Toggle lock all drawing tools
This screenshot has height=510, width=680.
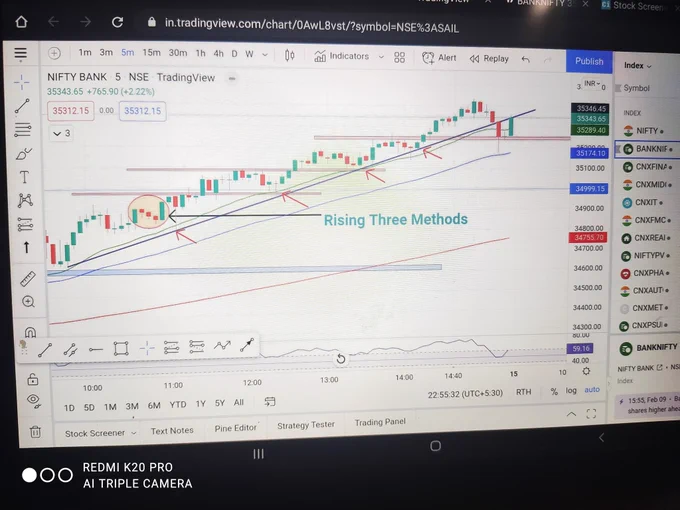33,379
